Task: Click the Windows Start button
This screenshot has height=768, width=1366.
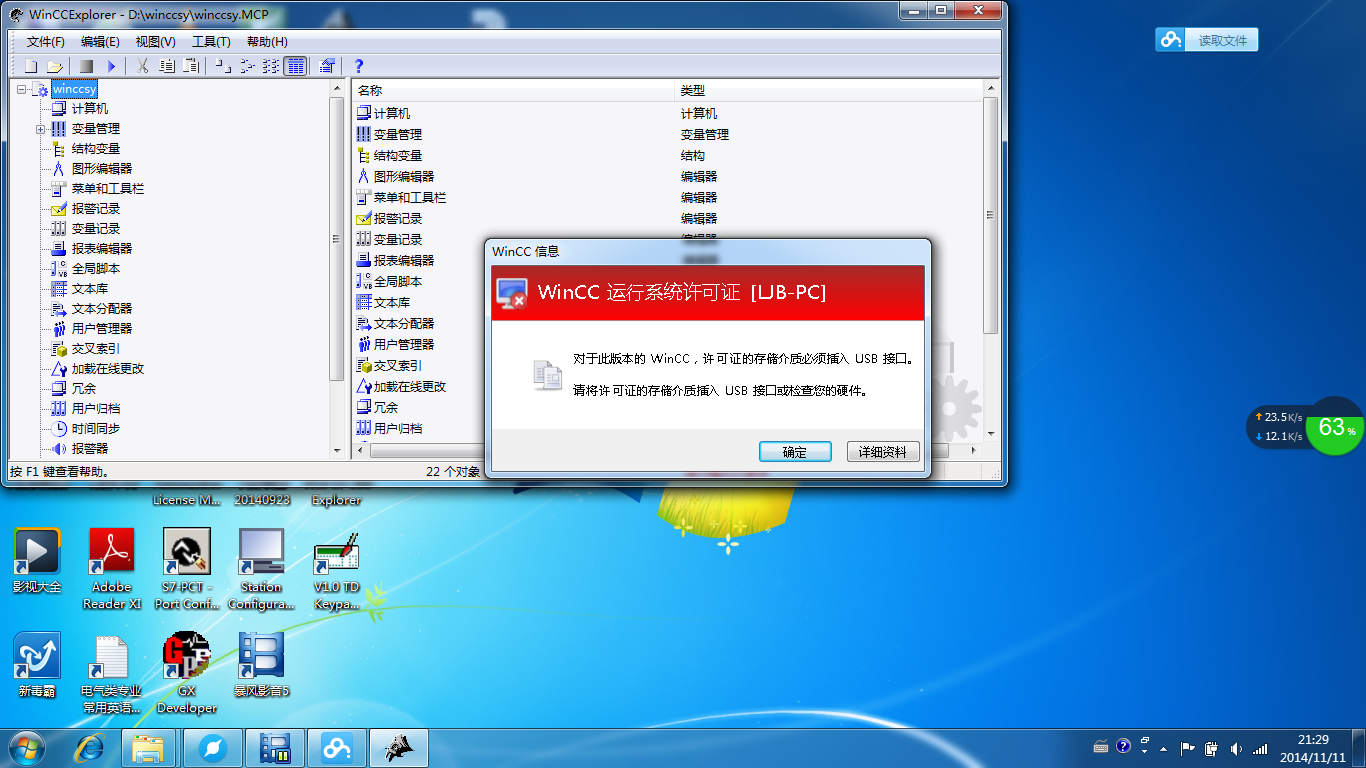Action: click(26, 748)
